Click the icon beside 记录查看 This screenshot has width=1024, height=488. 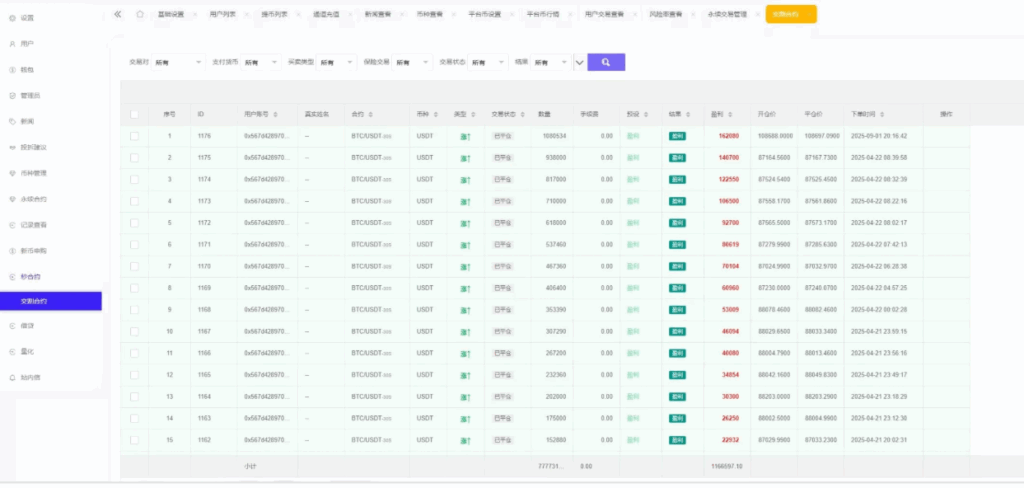pyautogui.click(x=12, y=225)
